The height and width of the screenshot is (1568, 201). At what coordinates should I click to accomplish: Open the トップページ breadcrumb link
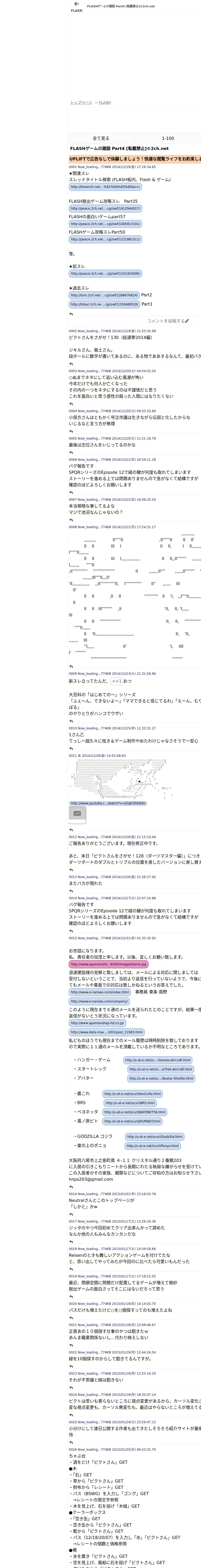pyautogui.click(x=81, y=102)
